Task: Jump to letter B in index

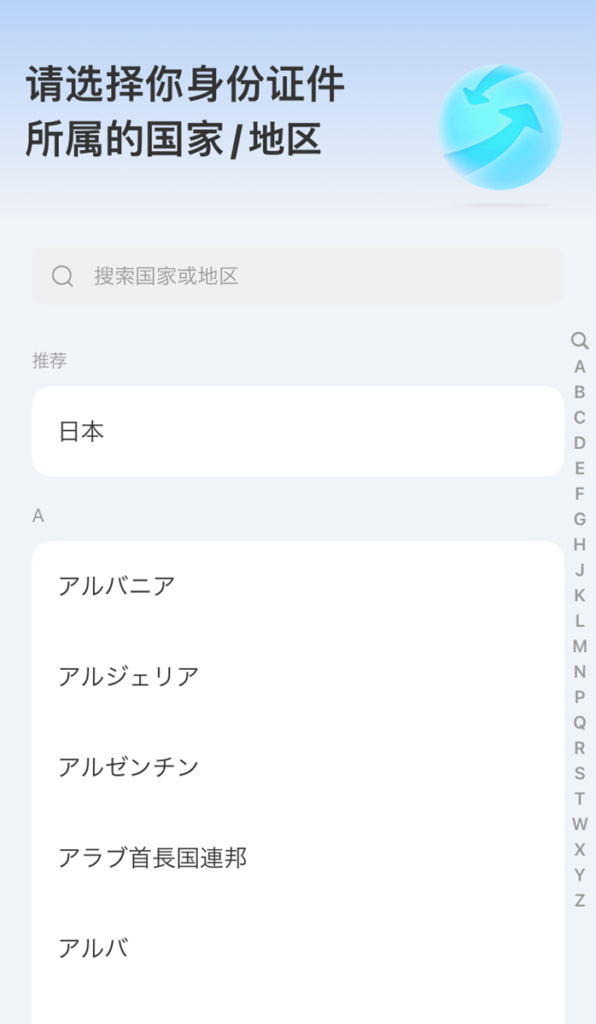Action: pyautogui.click(x=580, y=392)
